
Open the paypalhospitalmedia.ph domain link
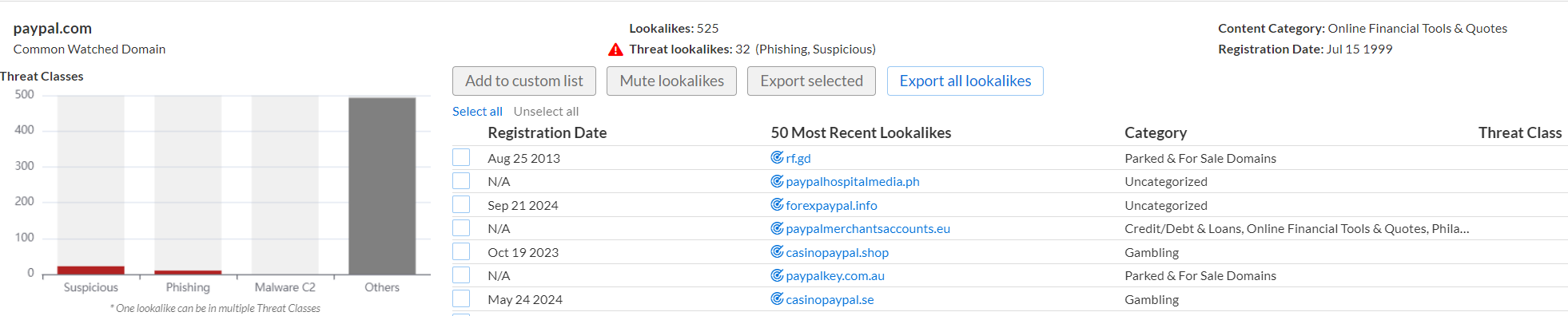coord(853,182)
